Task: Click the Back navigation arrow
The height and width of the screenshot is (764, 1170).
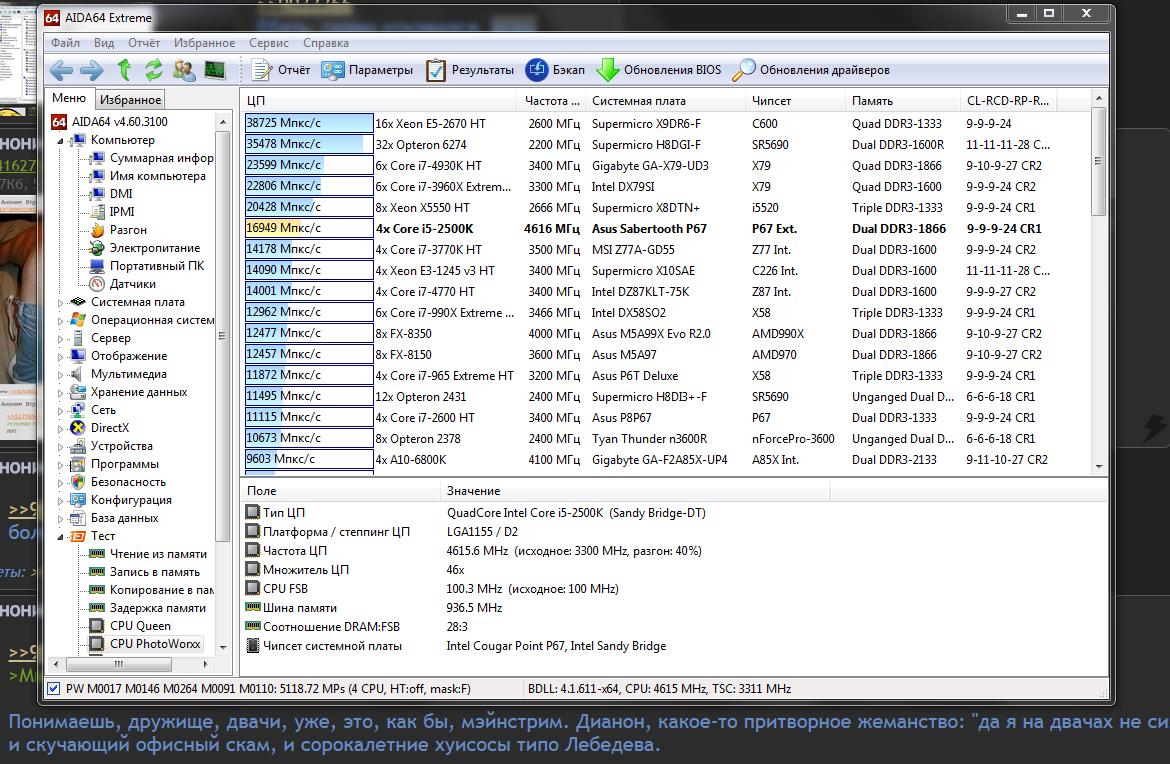Action: pyautogui.click(x=60, y=70)
